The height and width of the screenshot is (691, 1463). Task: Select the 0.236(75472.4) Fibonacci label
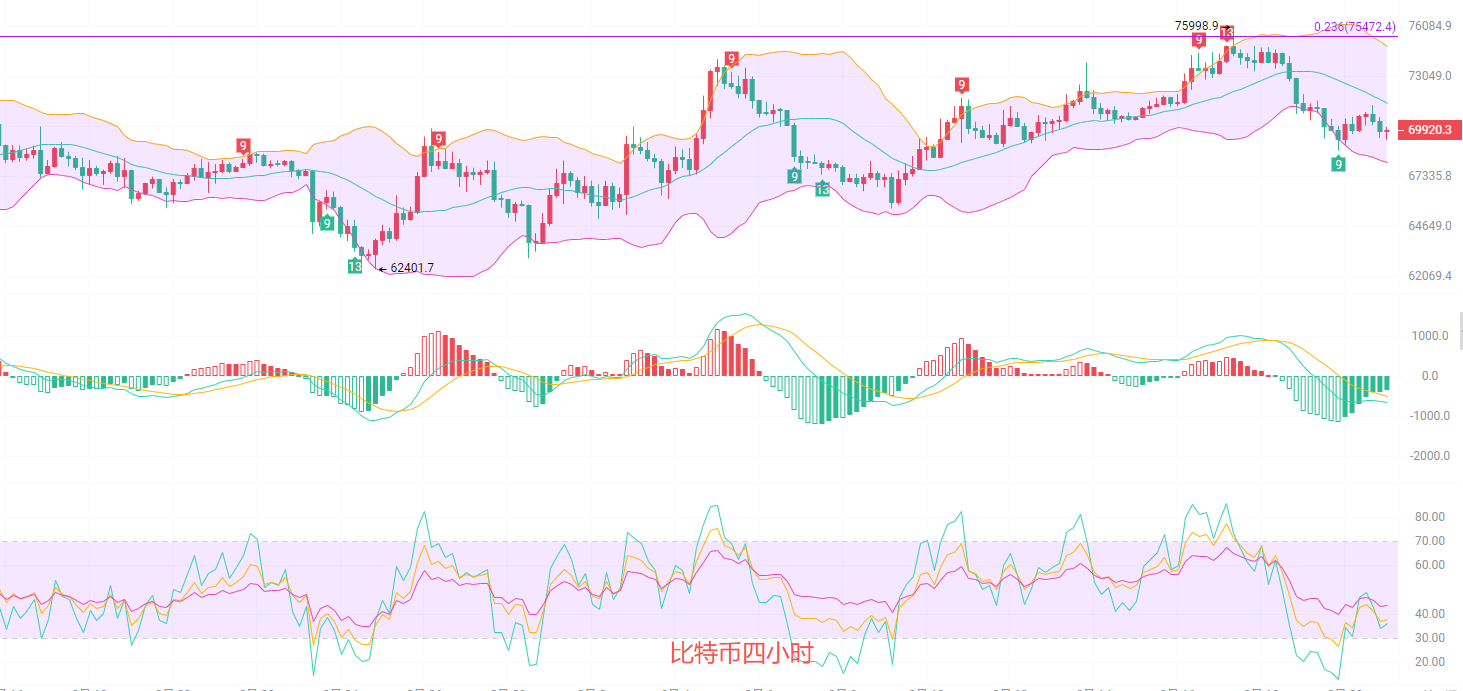[x=1354, y=27]
